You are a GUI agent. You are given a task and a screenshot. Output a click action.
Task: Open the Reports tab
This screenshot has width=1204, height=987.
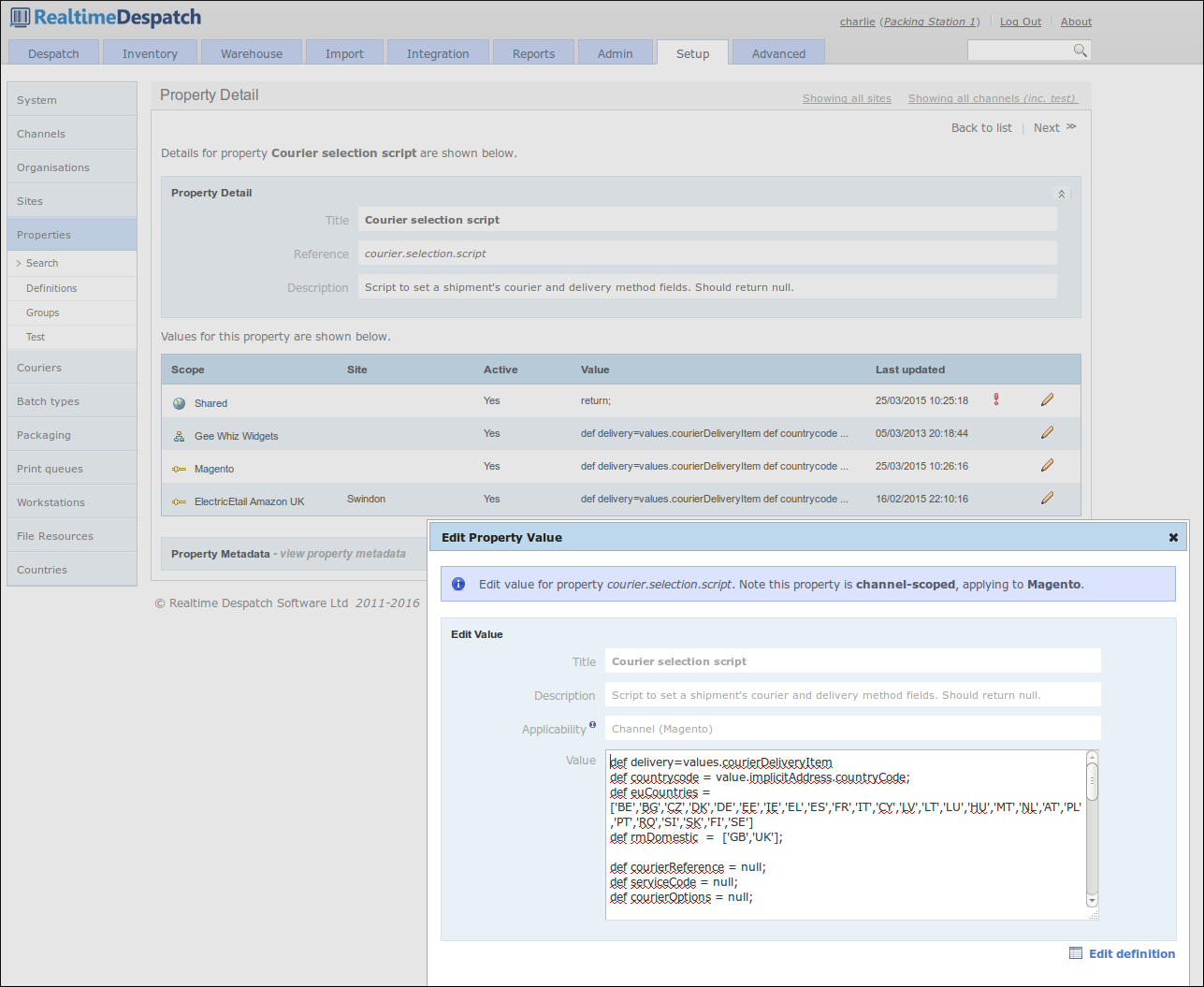pos(533,52)
